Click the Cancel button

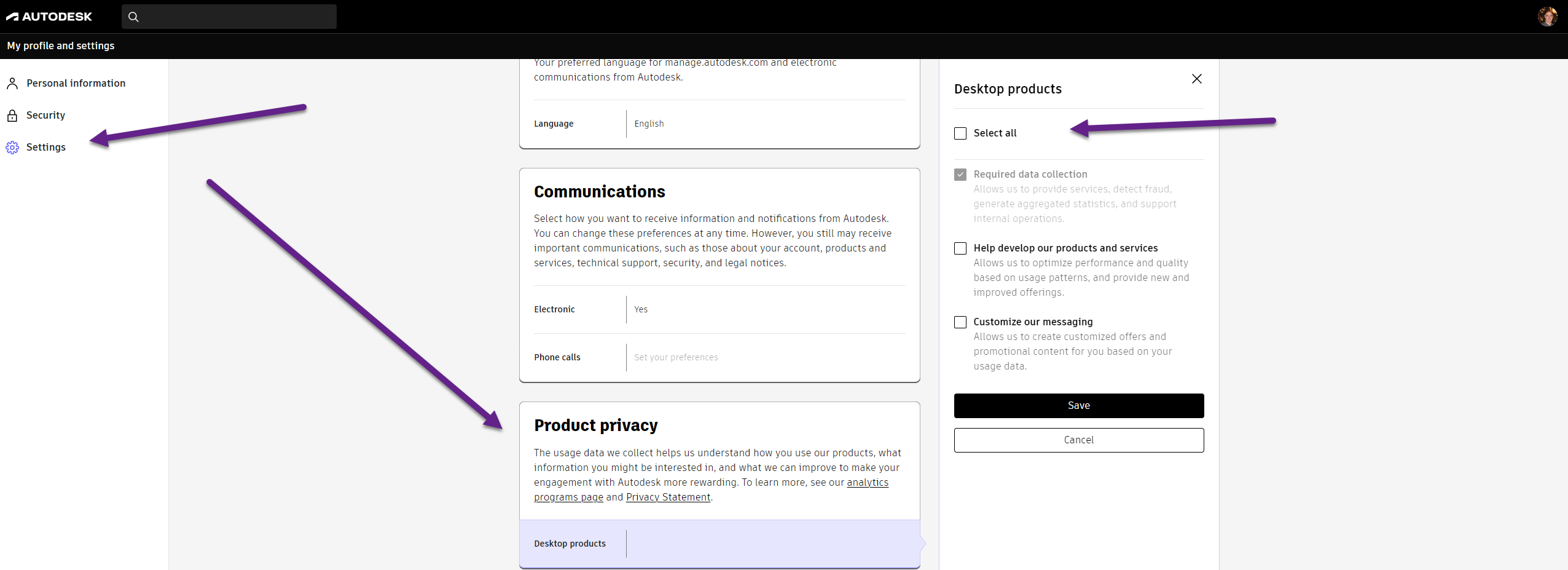click(x=1079, y=440)
